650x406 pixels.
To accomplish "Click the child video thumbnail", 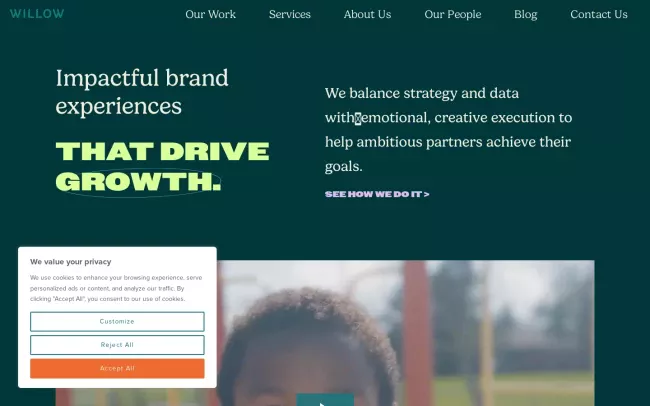I will [x=406, y=332].
